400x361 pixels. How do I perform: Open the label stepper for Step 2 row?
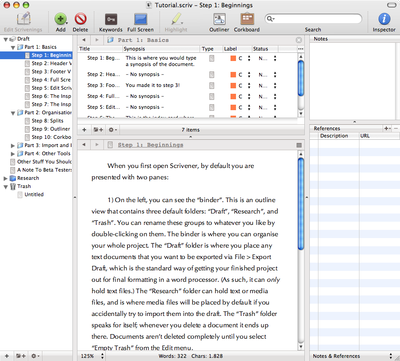(x=249, y=75)
